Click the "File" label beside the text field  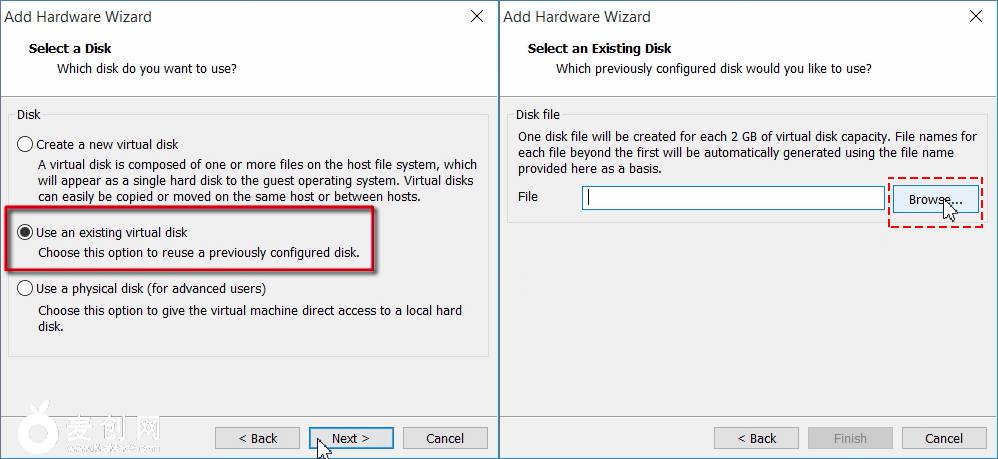(528, 197)
